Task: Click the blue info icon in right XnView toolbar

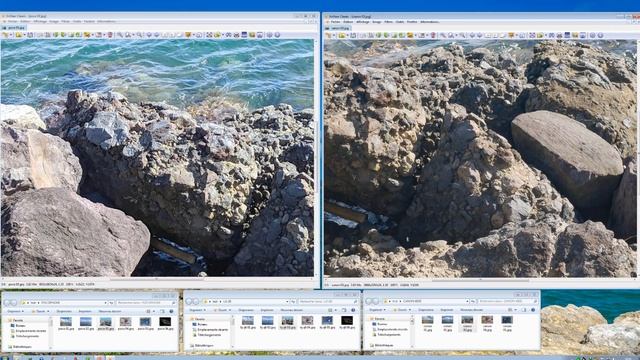Action: 600,36
